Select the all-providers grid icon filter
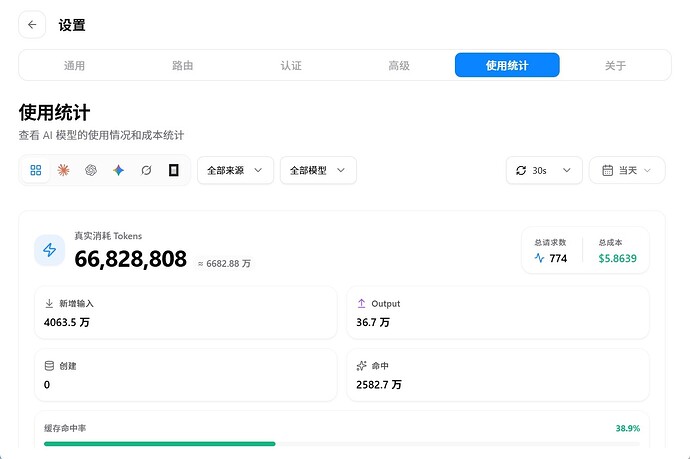 tap(36, 170)
